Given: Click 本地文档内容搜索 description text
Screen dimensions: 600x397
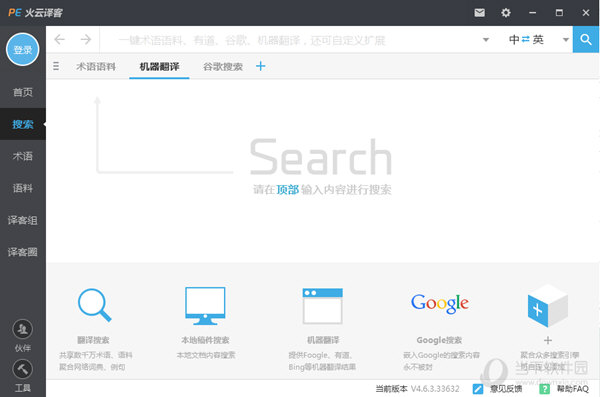Looking at the screenshot, I should click(x=206, y=355).
